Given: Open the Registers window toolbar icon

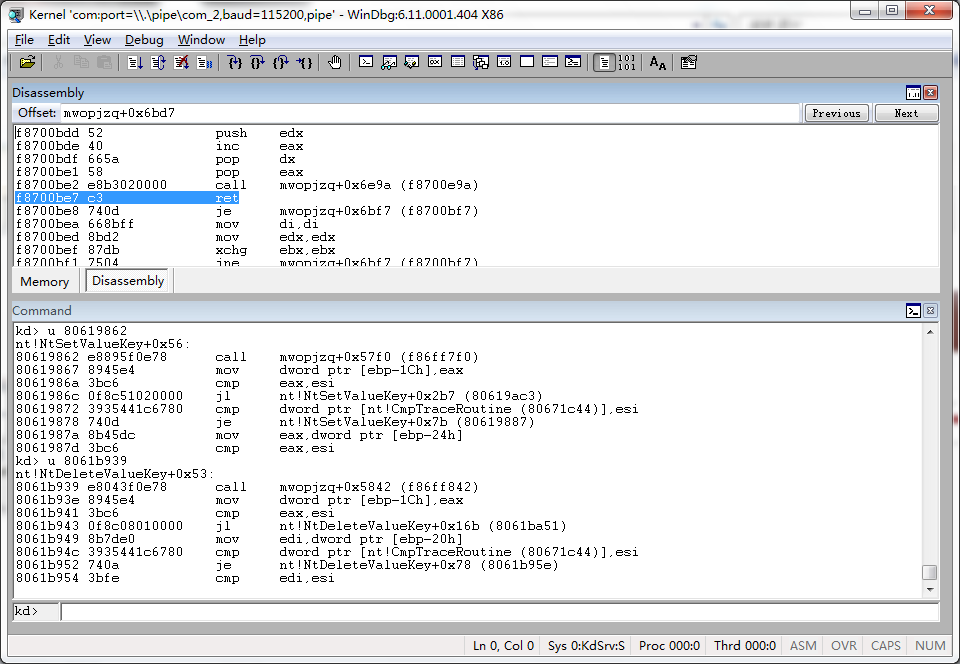Looking at the screenshot, I should [x=435, y=62].
